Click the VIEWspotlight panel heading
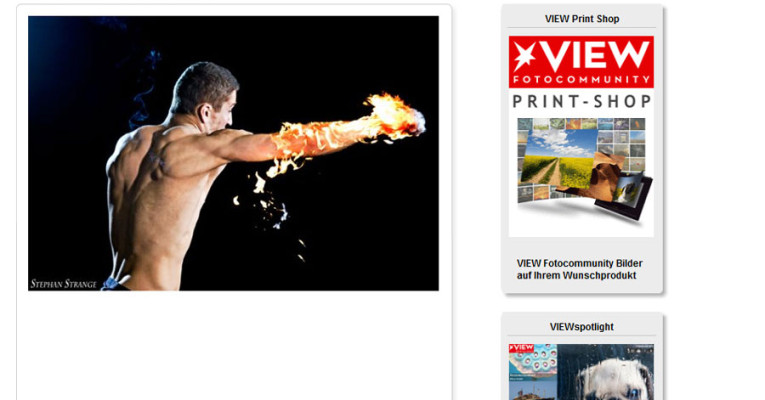This screenshot has width=765, height=400. pos(582,327)
